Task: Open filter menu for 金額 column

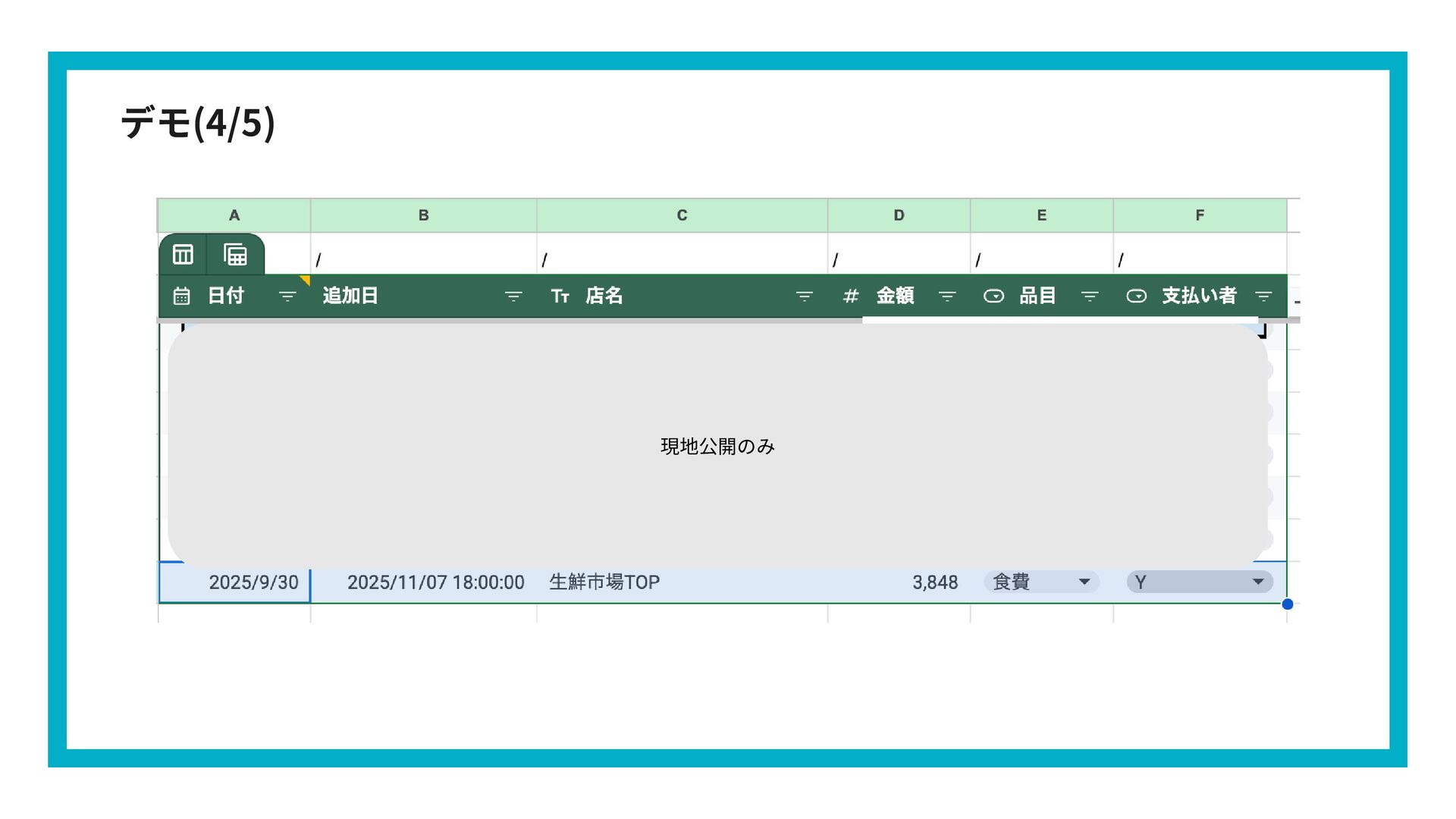Action: (x=947, y=296)
